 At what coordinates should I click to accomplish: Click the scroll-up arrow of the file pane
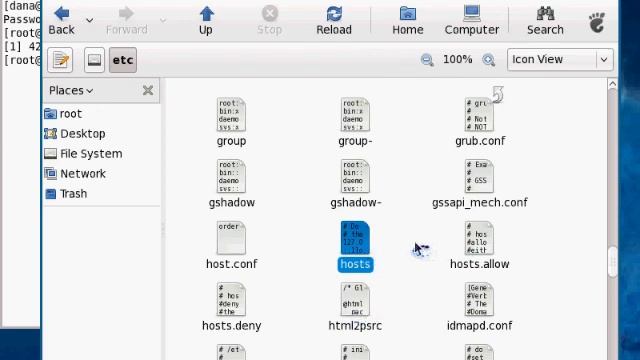click(x=612, y=84)
